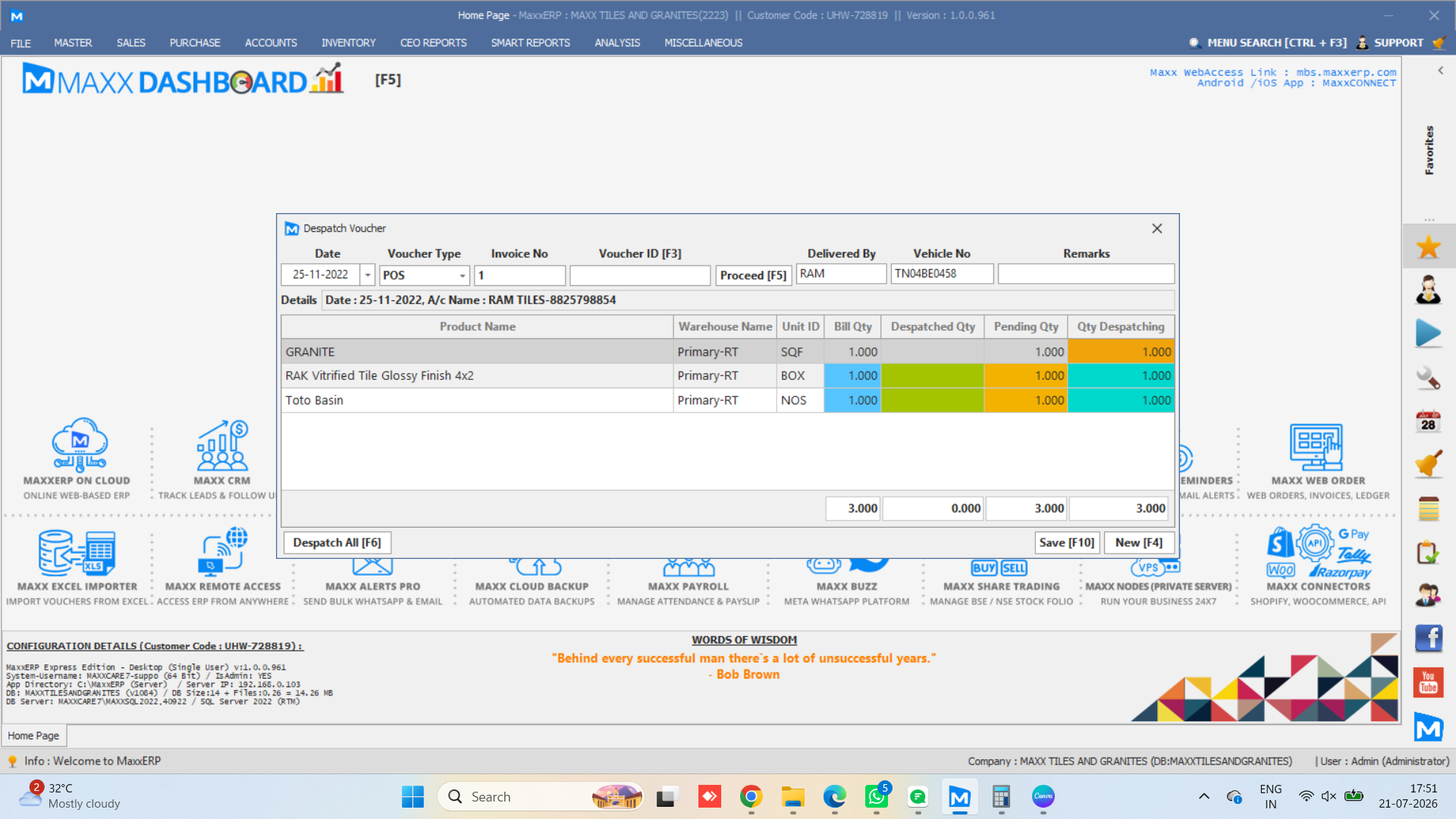This screenshot has width=1456, height=819.
Task: Click the Delivered By field containing RAM
Action: tap(841, 274)
